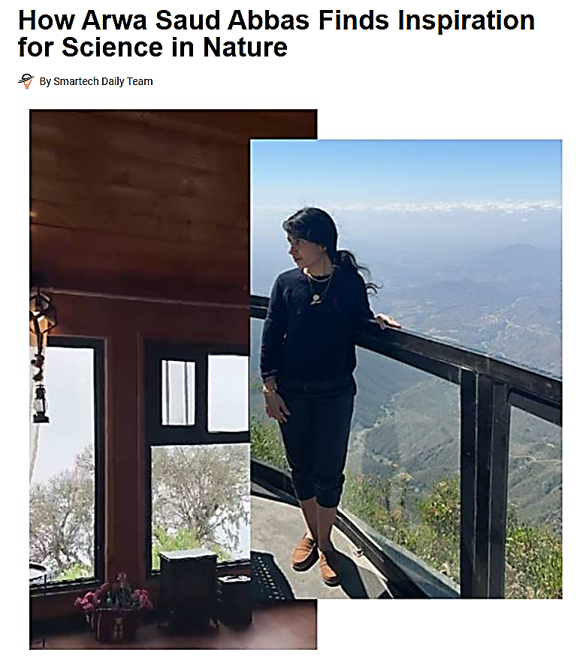Image resolution: width=586 pixels, height=657 pixels.
Task: Click the word "By" in the author byline
Action: [x=45, y=81]
